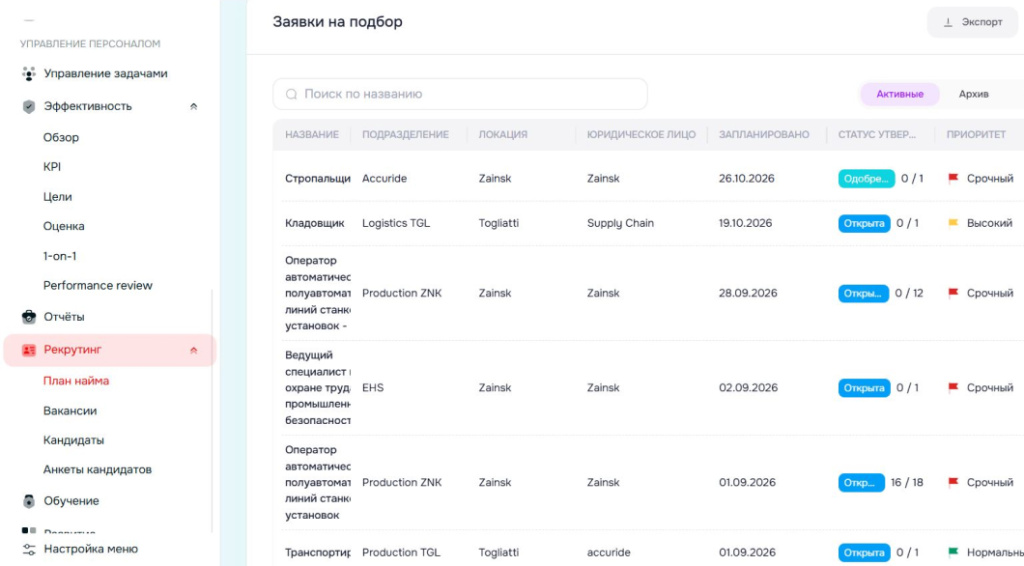Sort by СТАТУС УТВЕР... column header
The image size is (1024, 566).
click(876, 135)
